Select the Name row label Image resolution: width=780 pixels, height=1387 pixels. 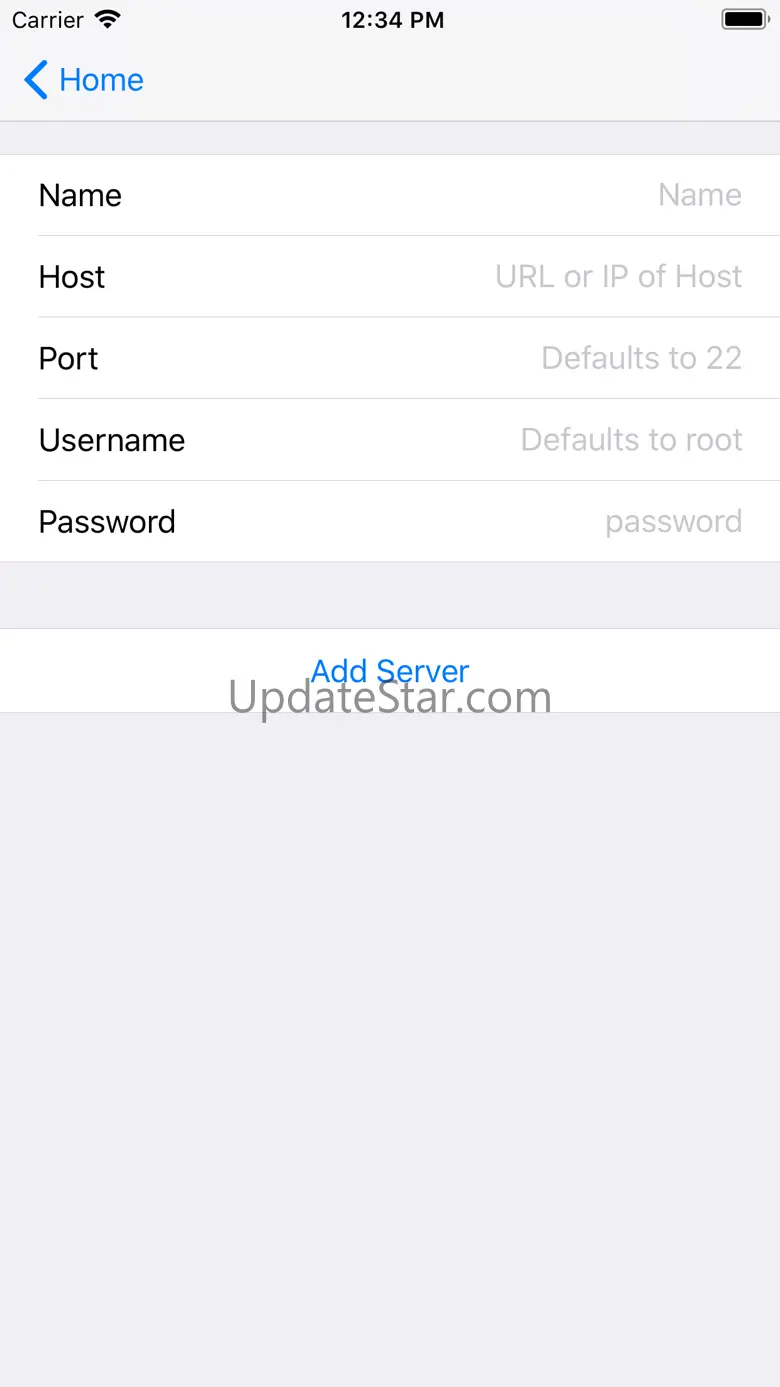point(80,195)
